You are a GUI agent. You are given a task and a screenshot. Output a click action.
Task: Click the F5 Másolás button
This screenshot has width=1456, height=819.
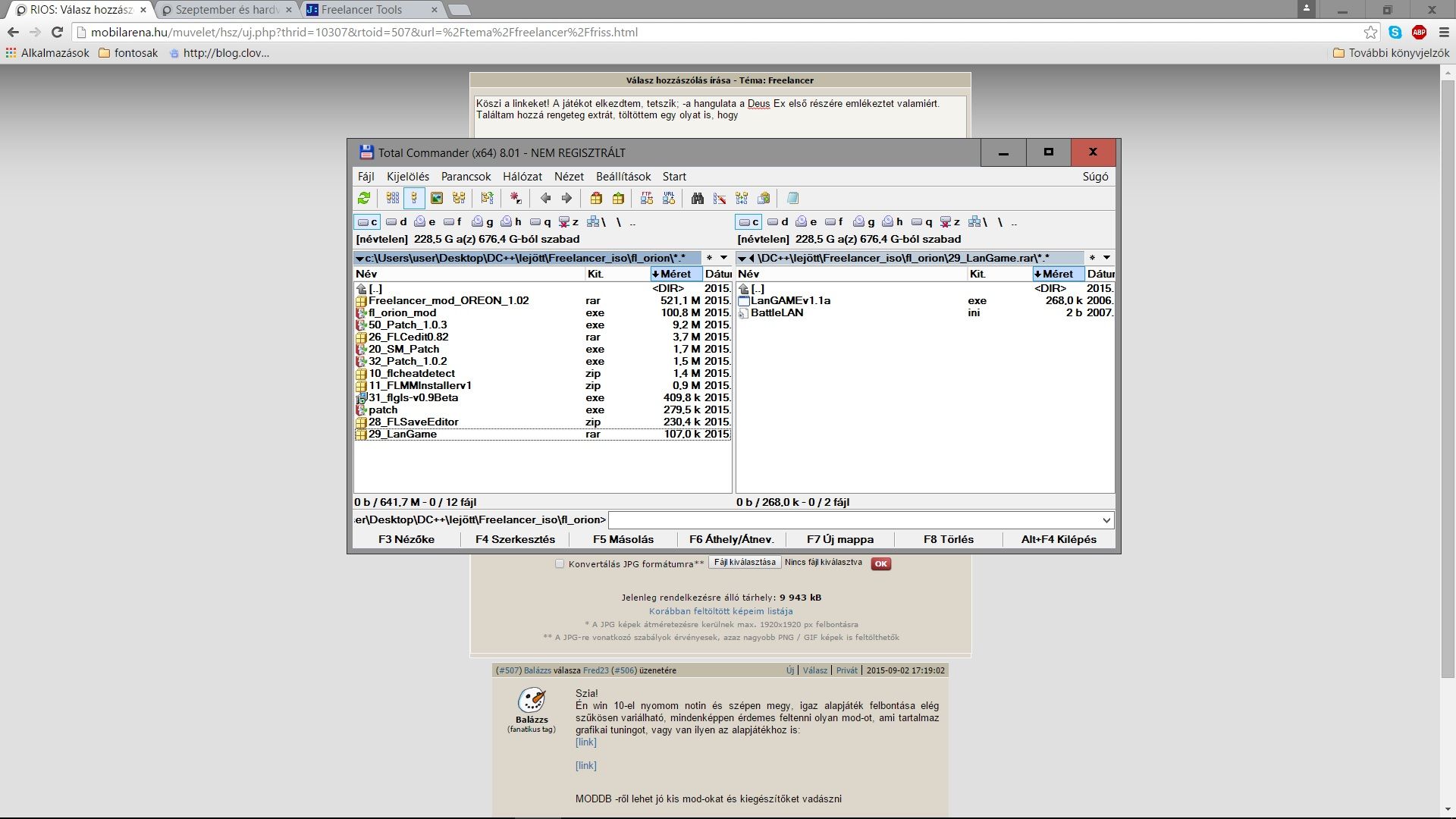pyautogui.click(x=623, y=539)
